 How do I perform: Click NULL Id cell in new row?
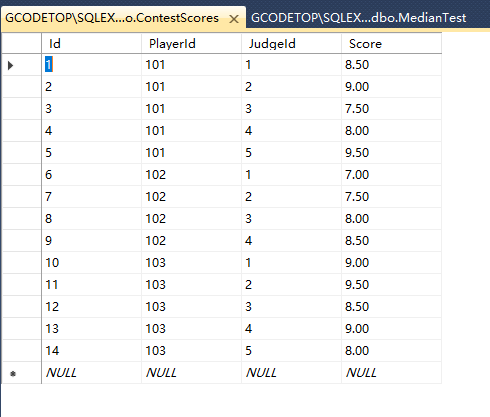pyautogui.click(x=92, y=373)
